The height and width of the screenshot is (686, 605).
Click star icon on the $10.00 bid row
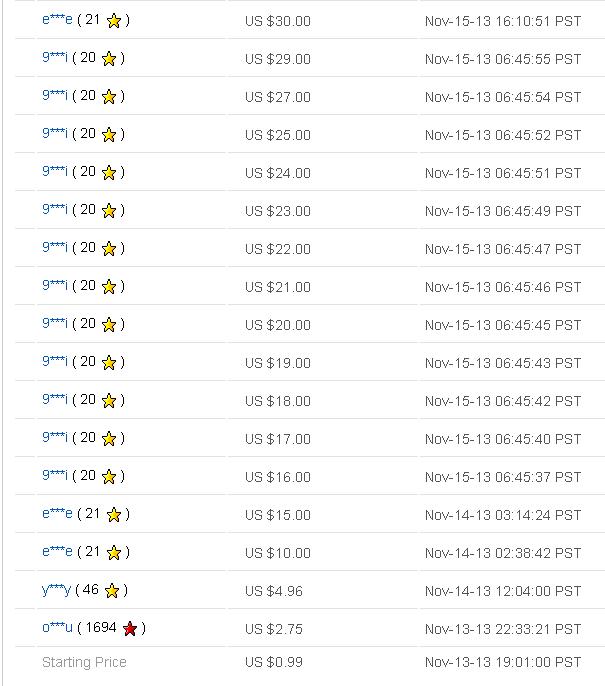click(114, 553)
